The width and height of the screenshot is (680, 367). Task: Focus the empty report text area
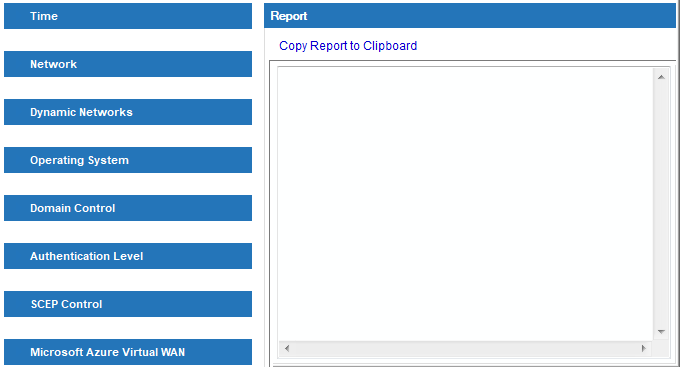[x=465, y=204]
